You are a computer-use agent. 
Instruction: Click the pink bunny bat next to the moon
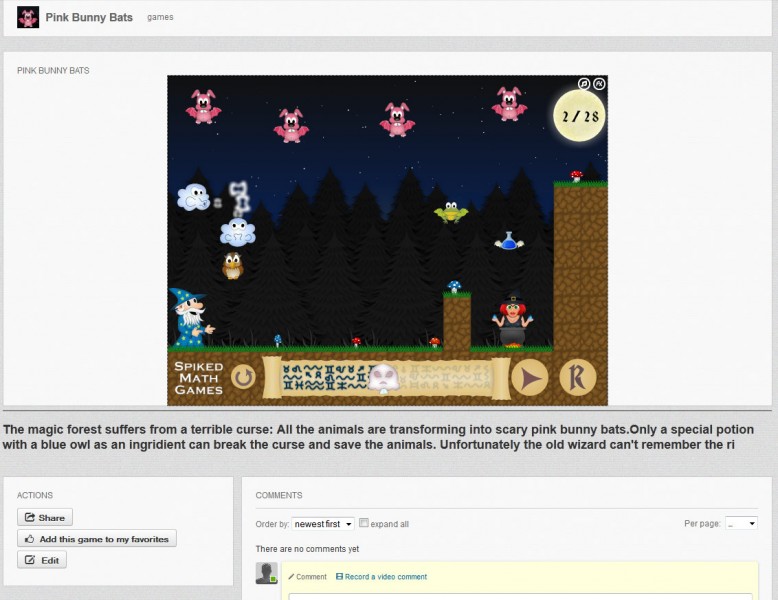[510, 104]
